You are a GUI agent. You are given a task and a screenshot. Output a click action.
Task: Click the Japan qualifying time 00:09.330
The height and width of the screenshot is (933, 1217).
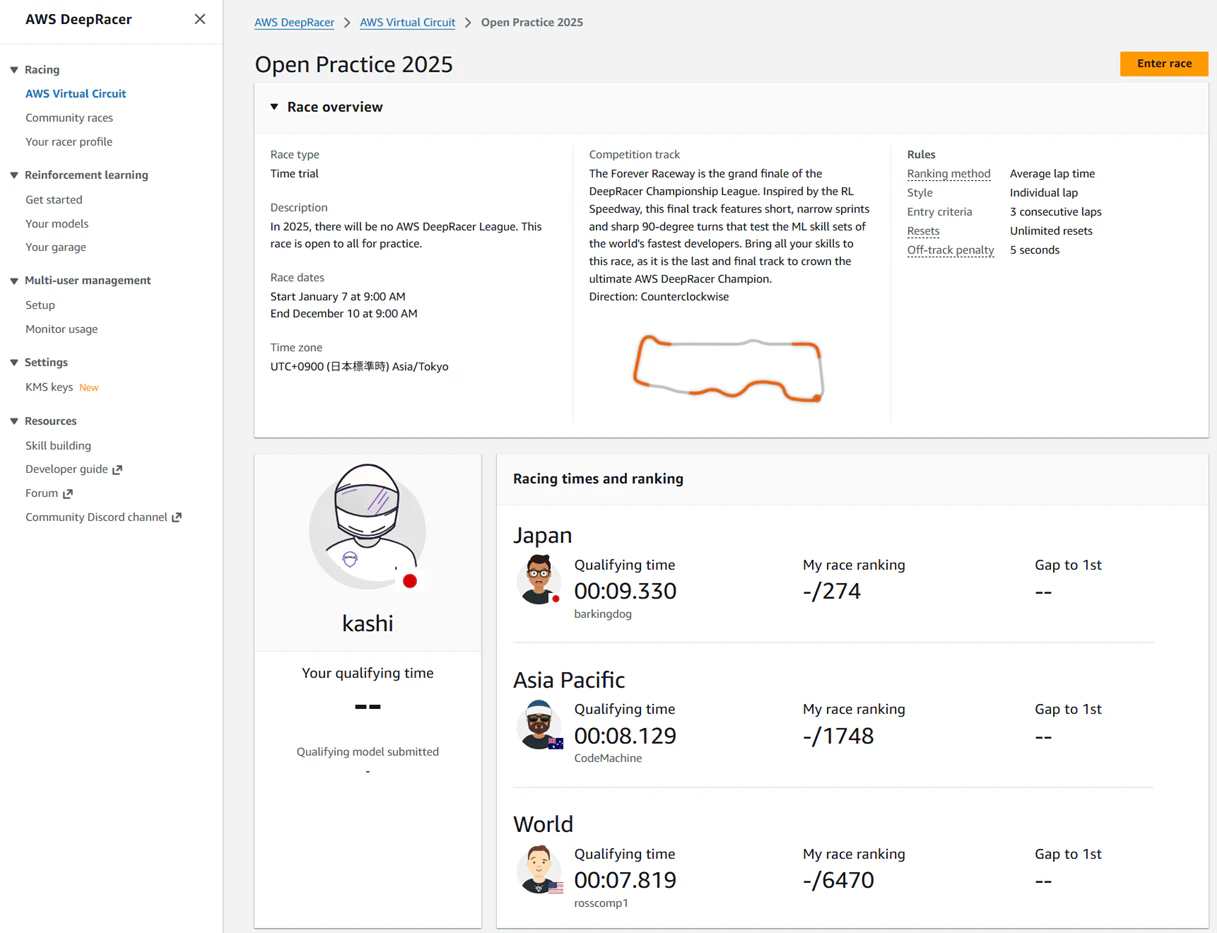click(x=625, y=591)
